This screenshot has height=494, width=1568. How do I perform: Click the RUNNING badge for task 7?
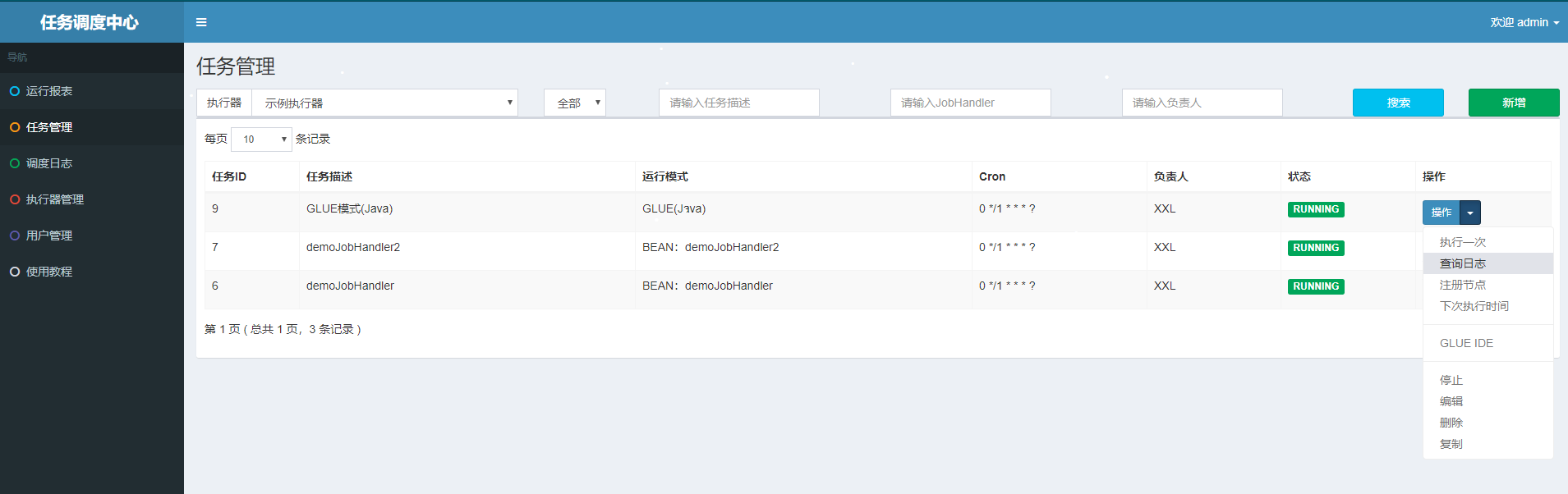(1316, 248)
